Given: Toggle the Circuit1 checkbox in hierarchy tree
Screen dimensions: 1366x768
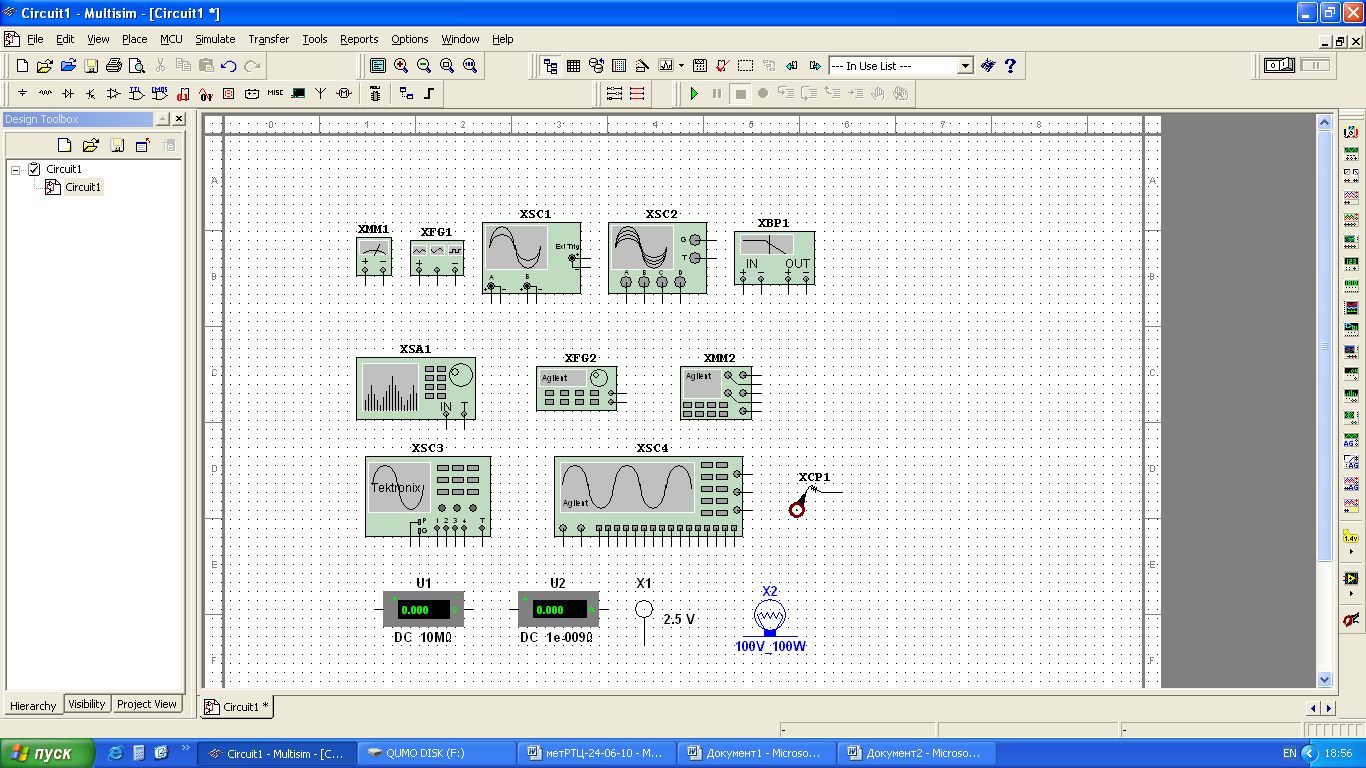Looking at the screenshot, I should [35, 169].
